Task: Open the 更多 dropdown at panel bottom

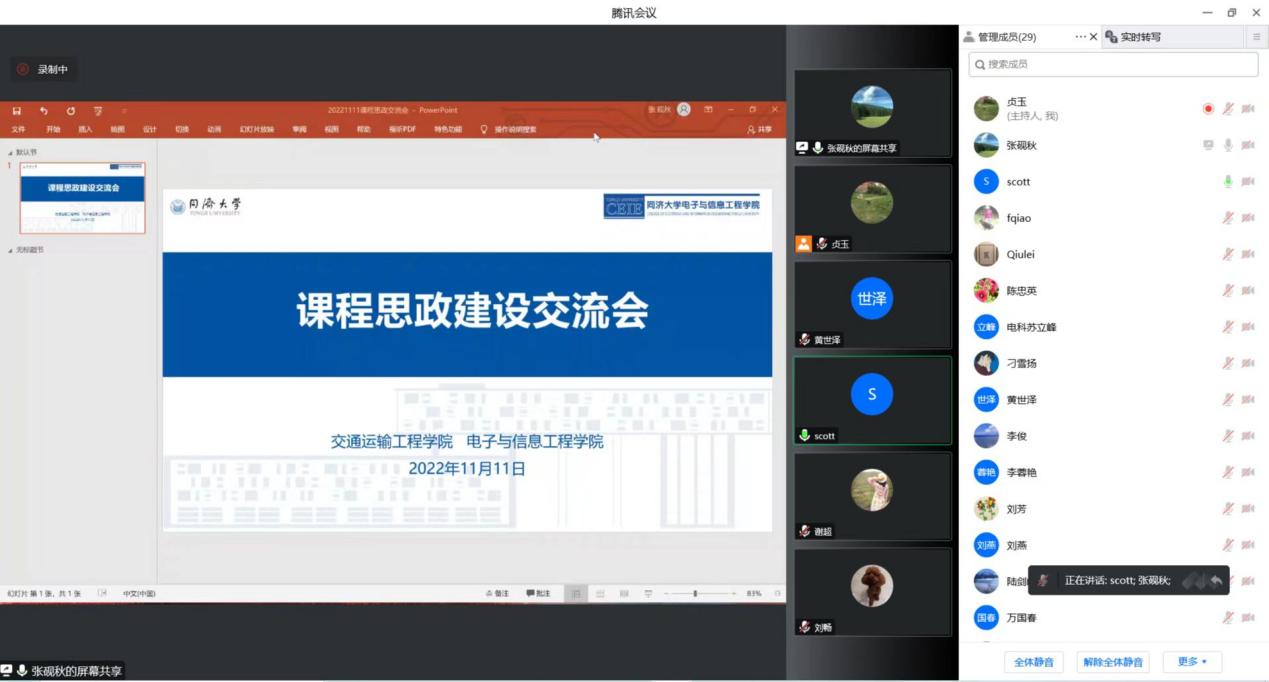Action: pyautogui.click(x=1192, y=662)
